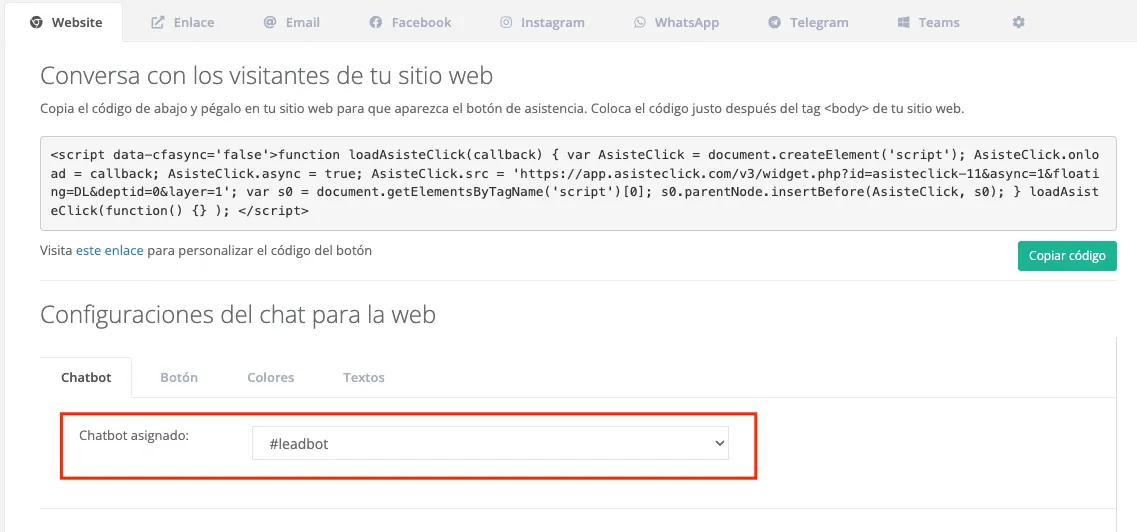
Task: Open the Chatbot asignado dropdown showing #leadbot
Action: tap(490, 444)
